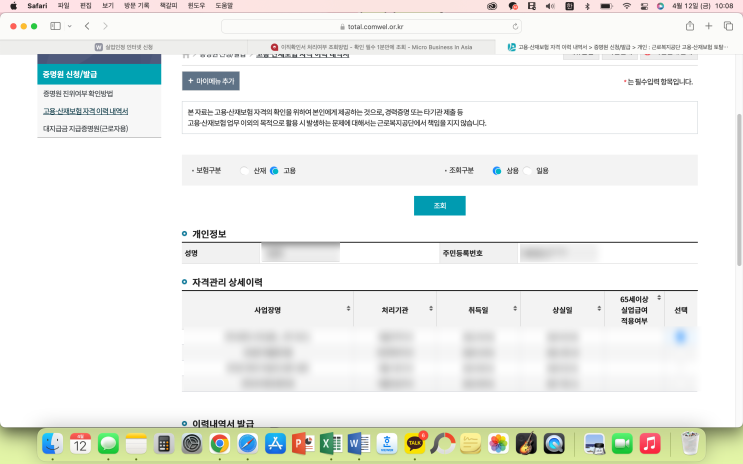Open the sidebar options chevron in Safari
Screen dimensions: 743x464
point(70,26)
